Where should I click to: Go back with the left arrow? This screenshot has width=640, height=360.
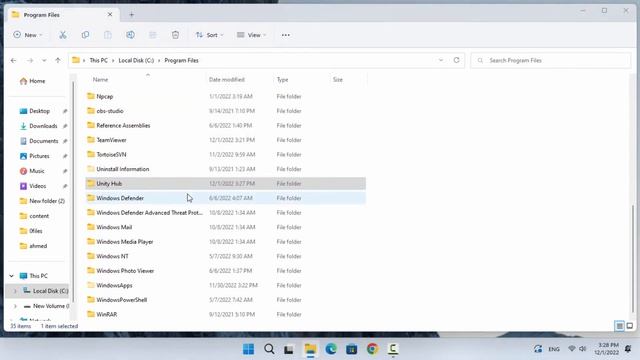coord(13,60)
